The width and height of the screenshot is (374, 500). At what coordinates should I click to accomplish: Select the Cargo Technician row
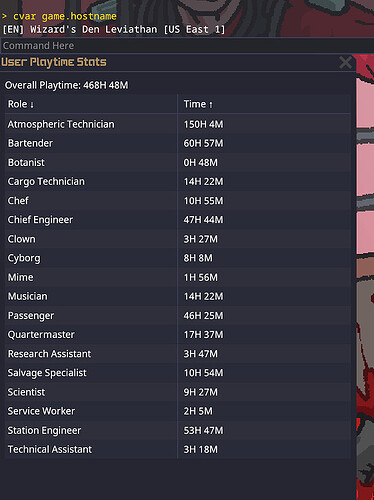[x=178, y=182]
